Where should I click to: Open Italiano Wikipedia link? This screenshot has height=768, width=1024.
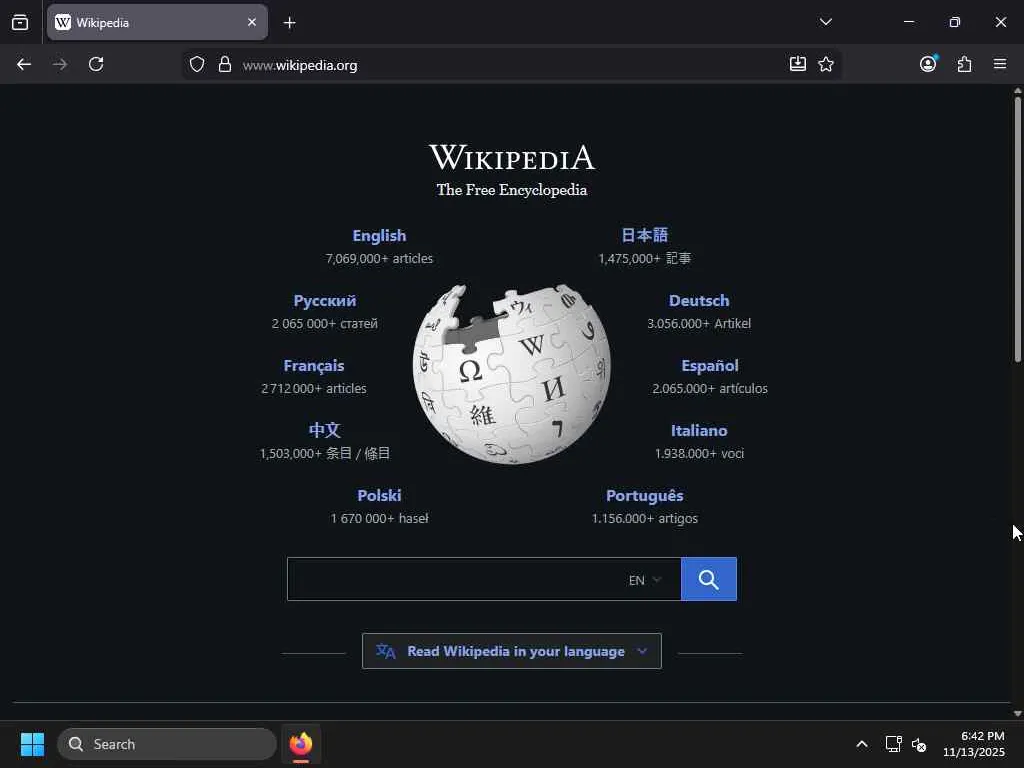(x=699, y=431)
